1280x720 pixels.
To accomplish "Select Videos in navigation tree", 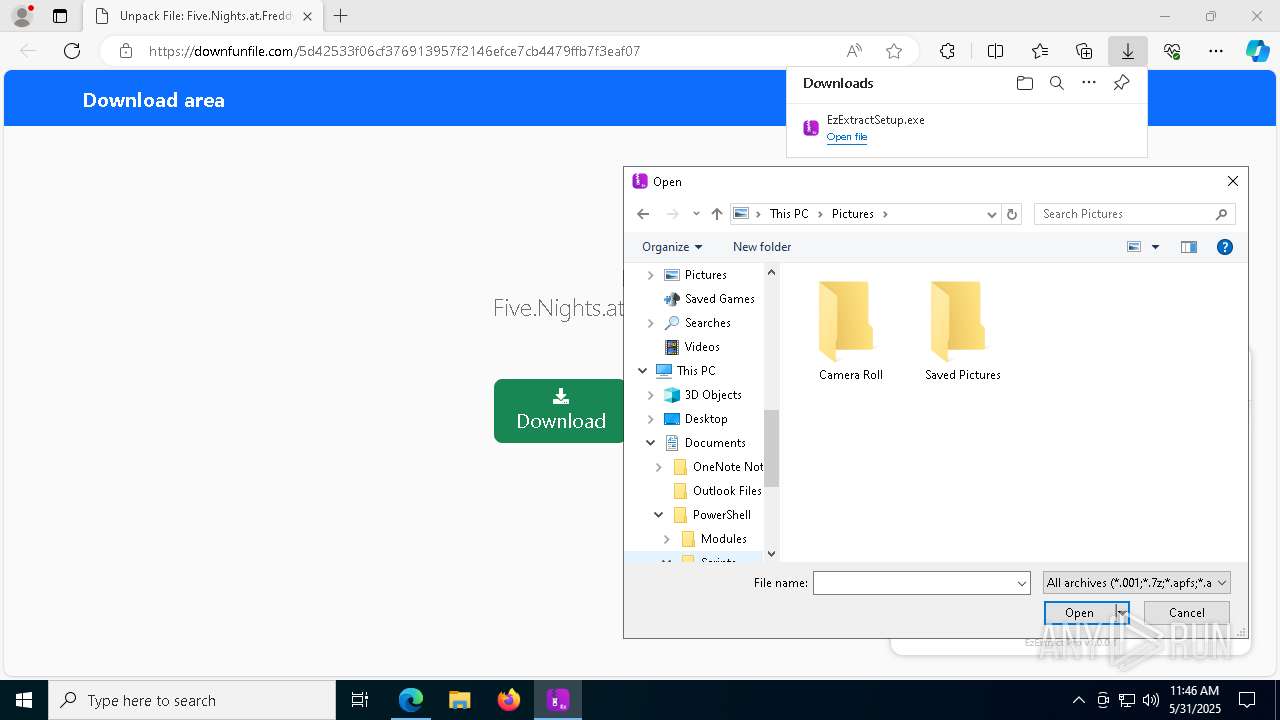I will tap(702, 347).
